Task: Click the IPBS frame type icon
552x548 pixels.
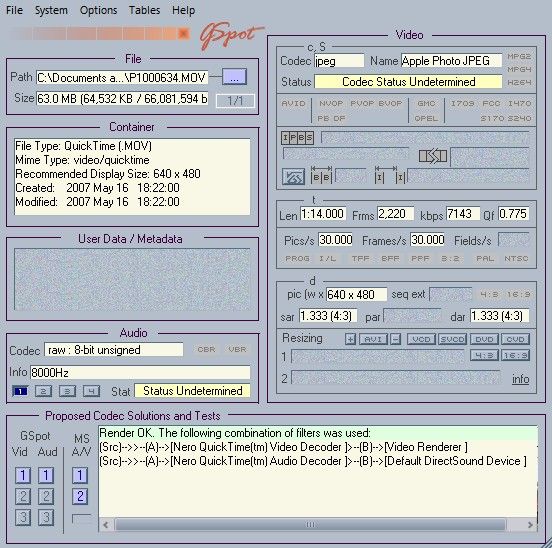Action: point(297,138)
